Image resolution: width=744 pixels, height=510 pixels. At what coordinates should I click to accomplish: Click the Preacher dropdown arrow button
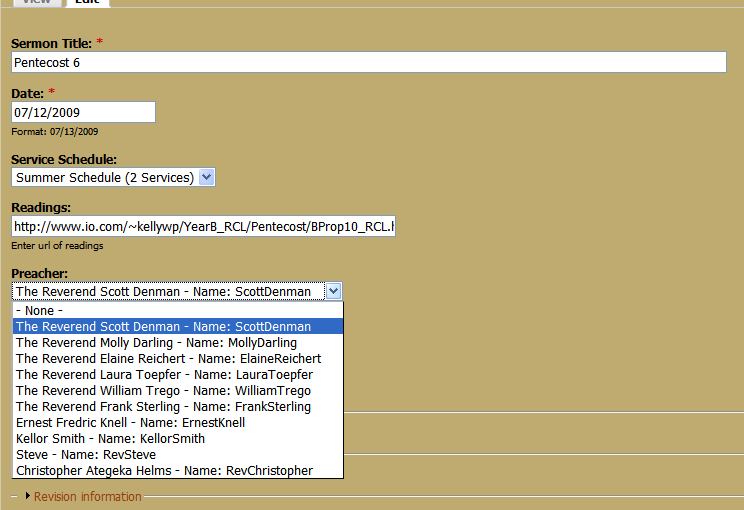[334, 291]
